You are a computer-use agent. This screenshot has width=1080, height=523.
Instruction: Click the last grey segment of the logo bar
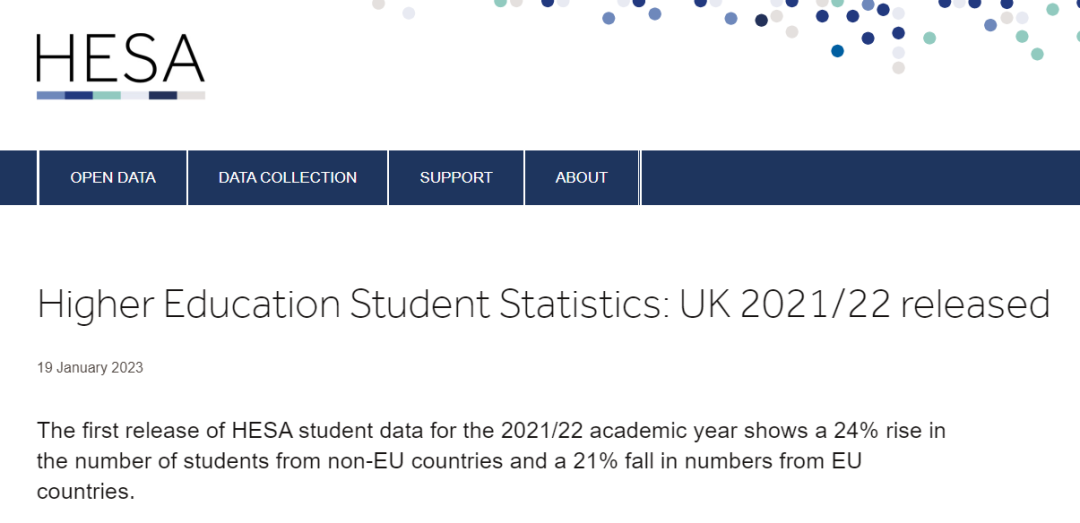(x=192, y=95)
